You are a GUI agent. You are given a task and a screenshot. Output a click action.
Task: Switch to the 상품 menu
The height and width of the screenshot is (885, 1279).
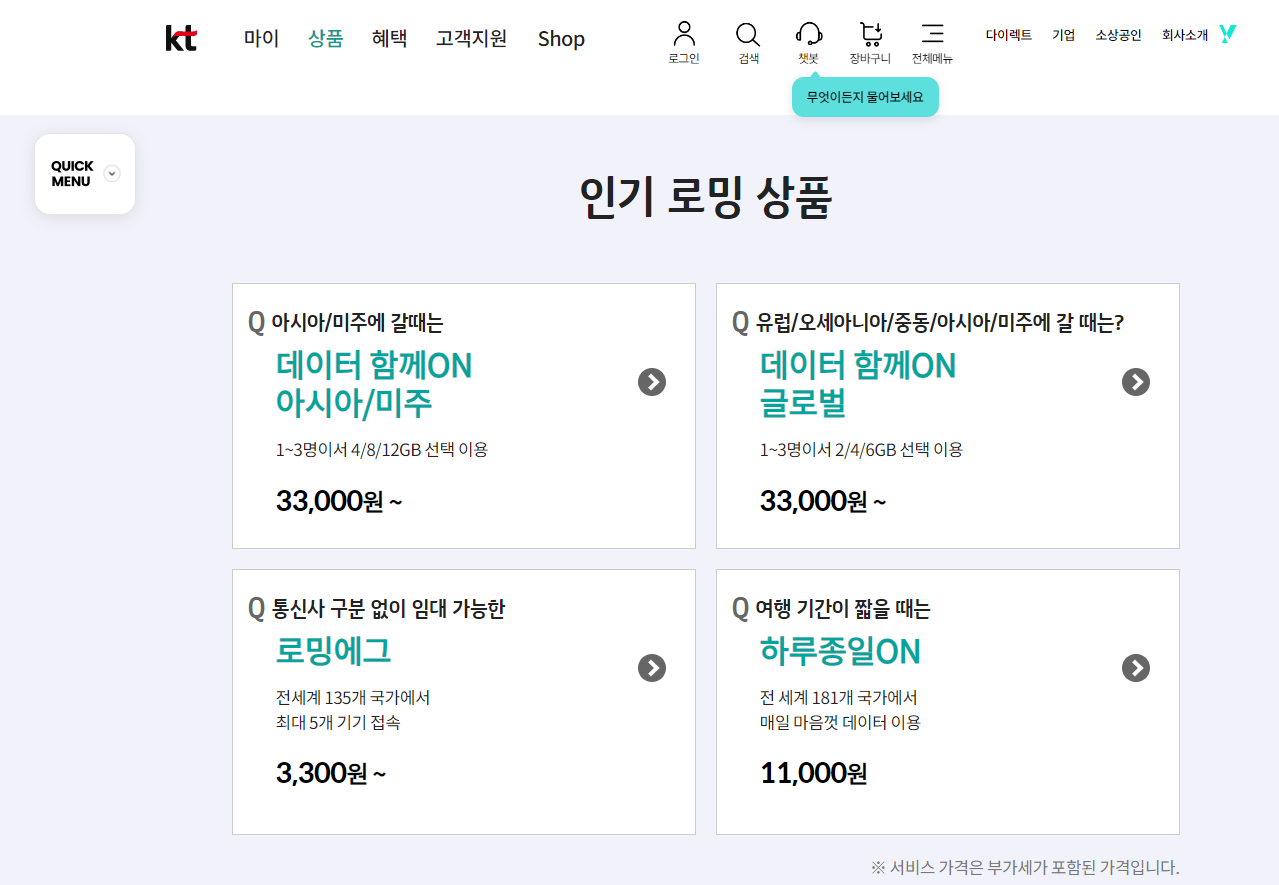click(325, 38)
